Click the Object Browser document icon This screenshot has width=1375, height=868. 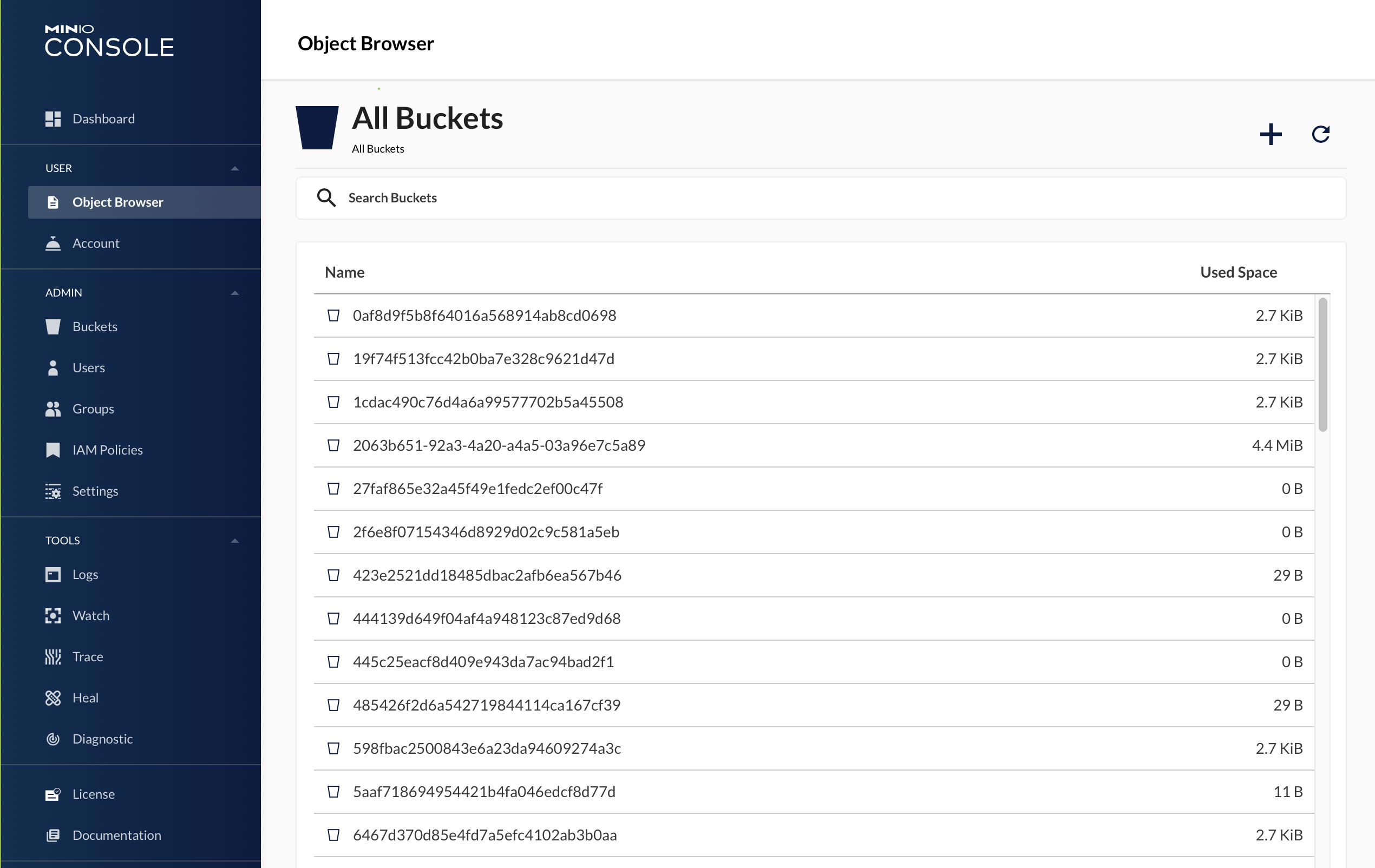pyautogui.click(x=53, y=202)
